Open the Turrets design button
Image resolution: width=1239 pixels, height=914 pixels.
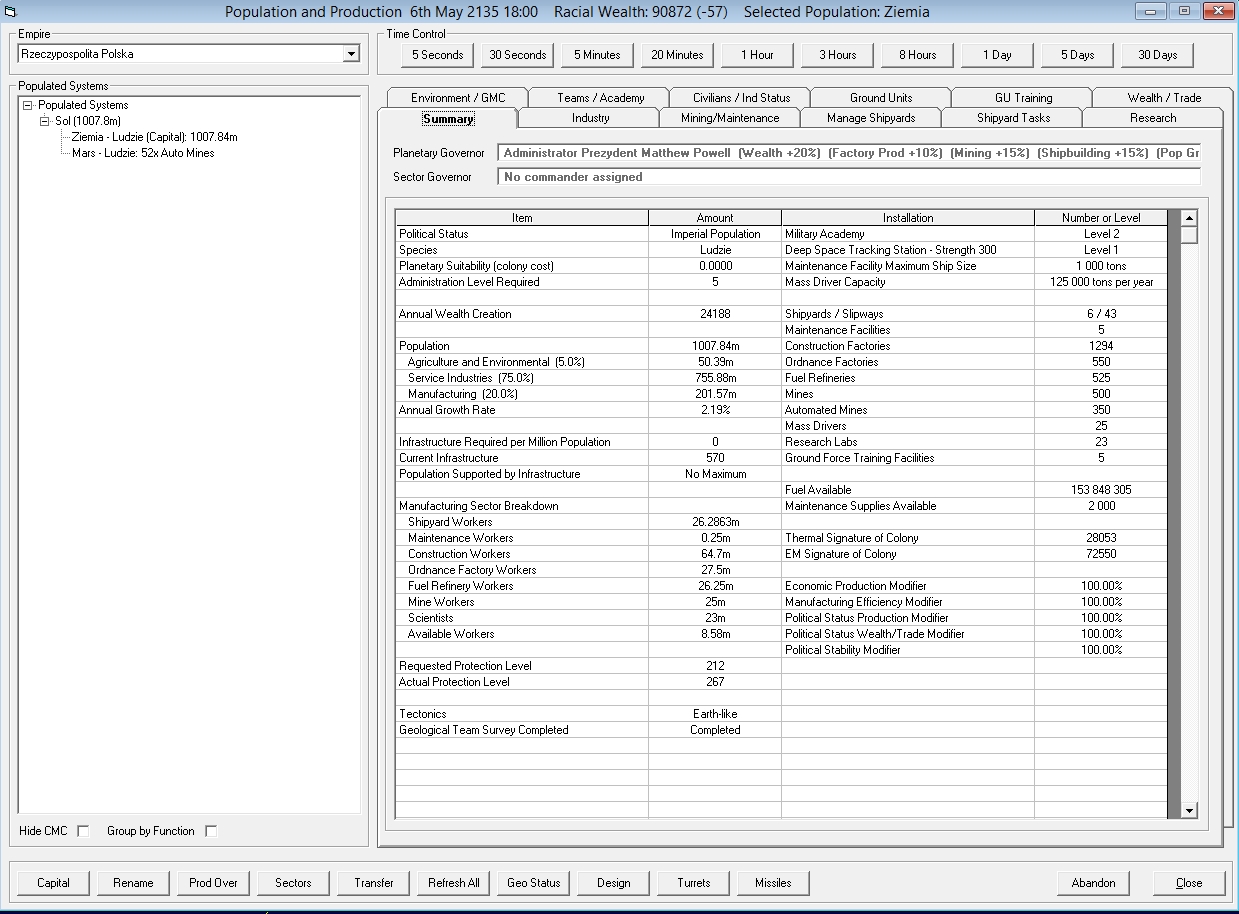pos(693,883)
